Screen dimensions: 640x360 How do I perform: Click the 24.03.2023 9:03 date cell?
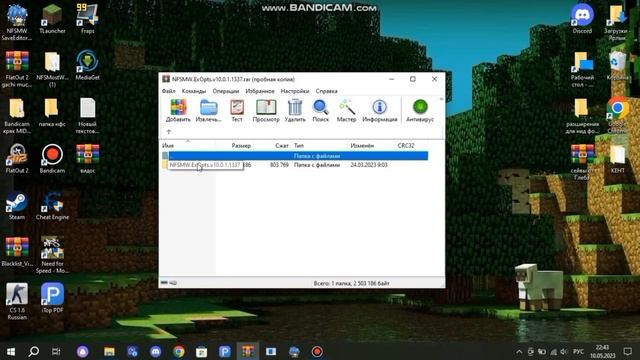click(369, 165)
